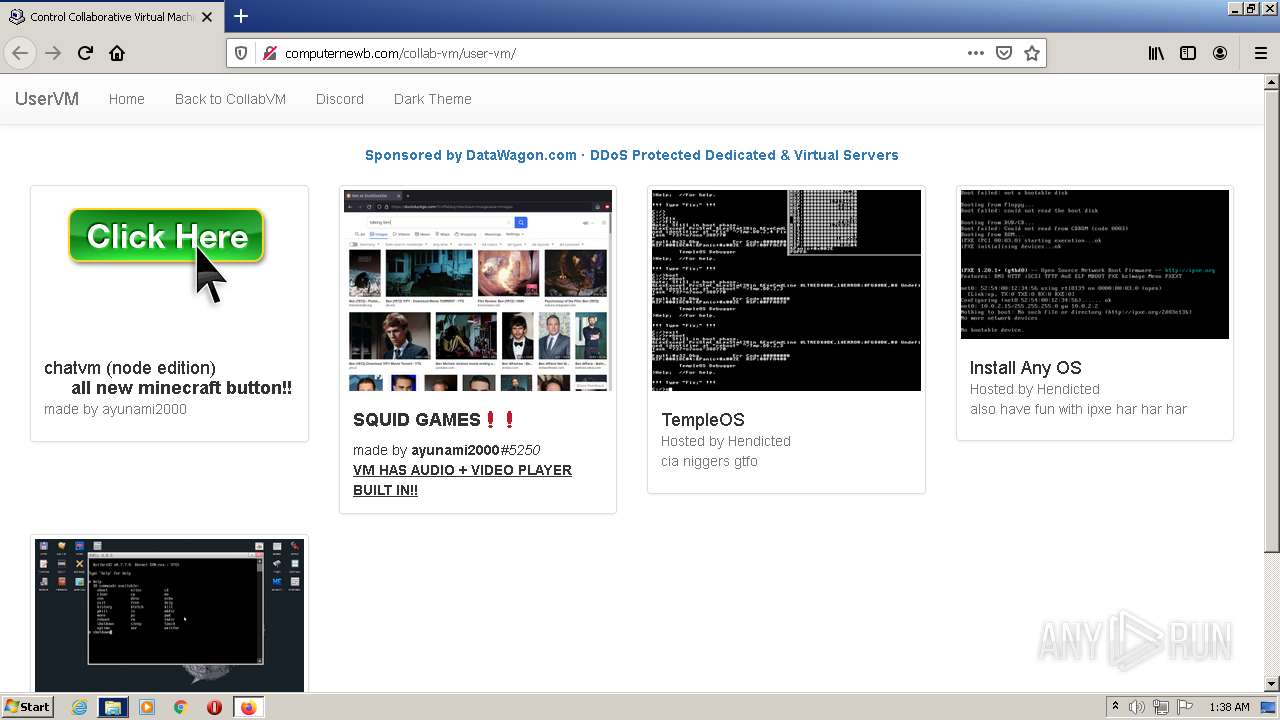Open the Discord nav link
Viewport: 1280px width, 720px height.
(x=340, y=99)
